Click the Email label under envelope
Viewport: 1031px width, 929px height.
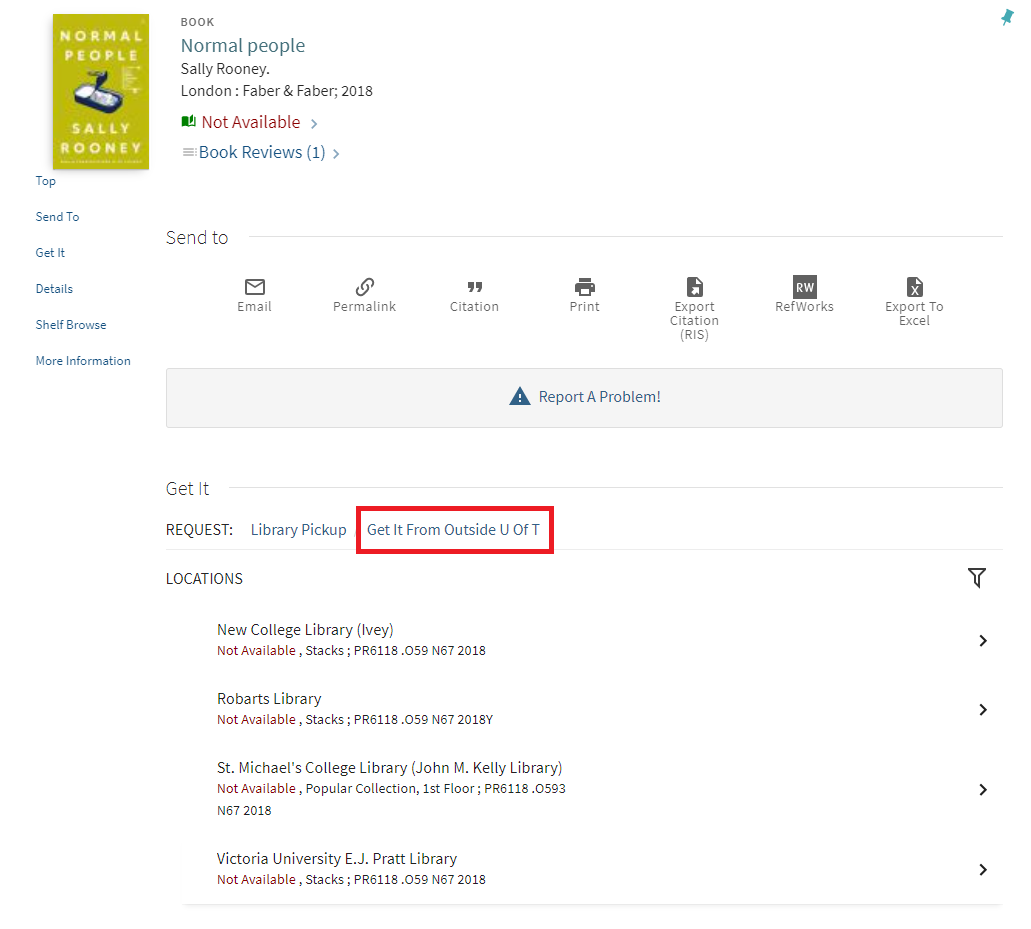[x=254, y=306]
